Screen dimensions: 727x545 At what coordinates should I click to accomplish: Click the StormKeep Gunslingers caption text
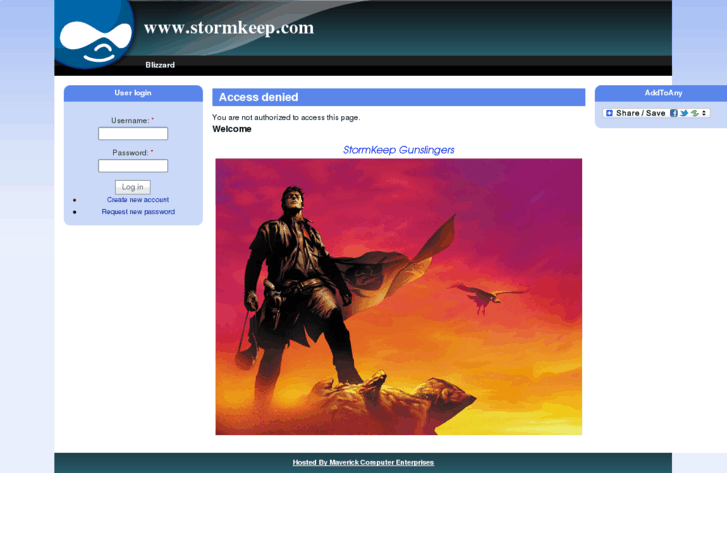[x=399, y=150]
